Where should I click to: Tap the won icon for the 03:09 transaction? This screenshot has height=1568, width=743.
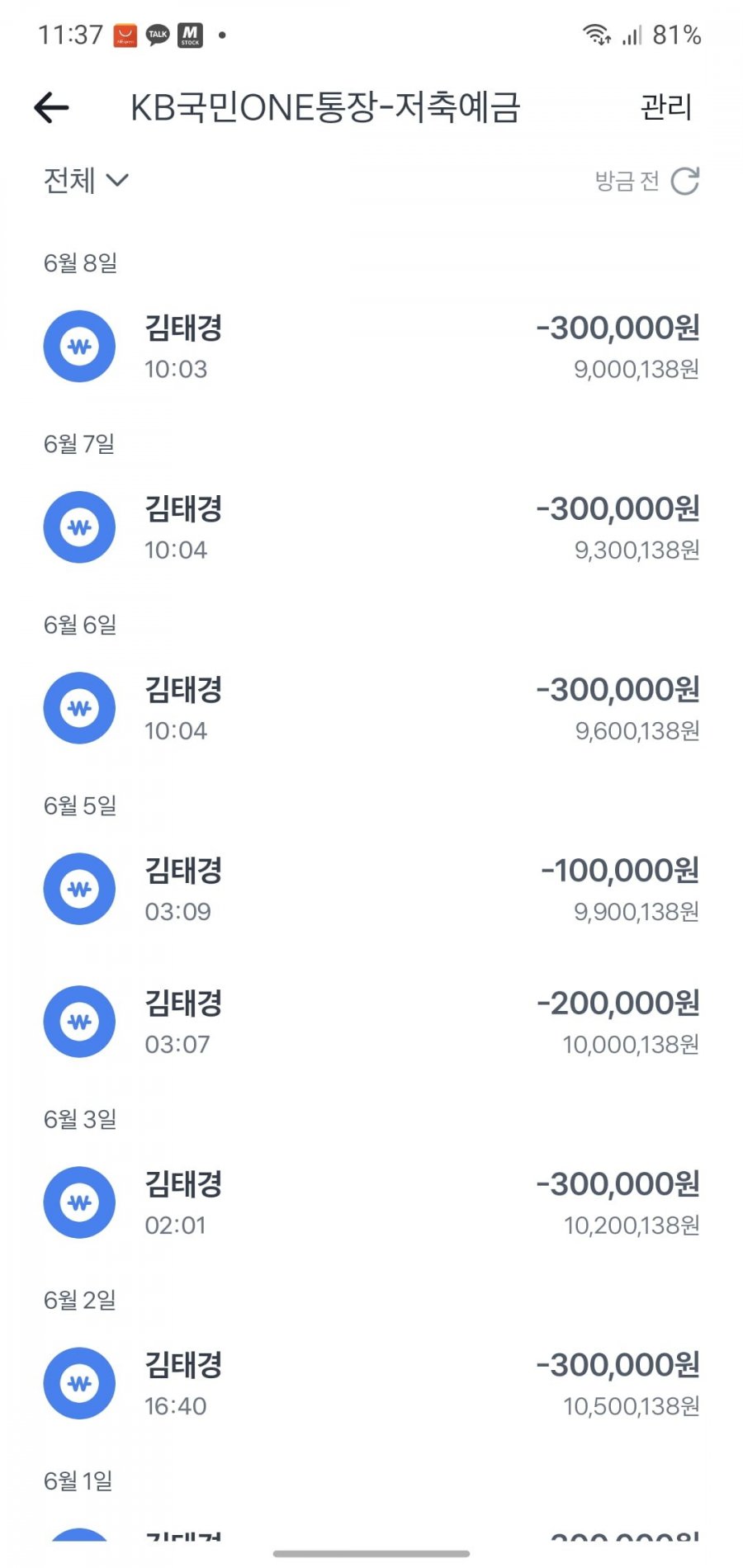(x=79, y=889)
